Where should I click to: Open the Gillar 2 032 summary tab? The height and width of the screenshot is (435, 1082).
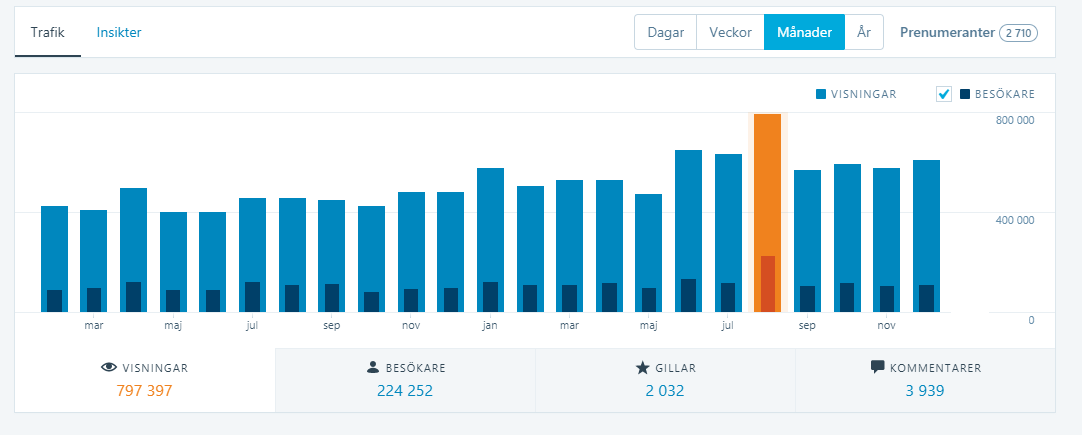[x=665, y=380]
